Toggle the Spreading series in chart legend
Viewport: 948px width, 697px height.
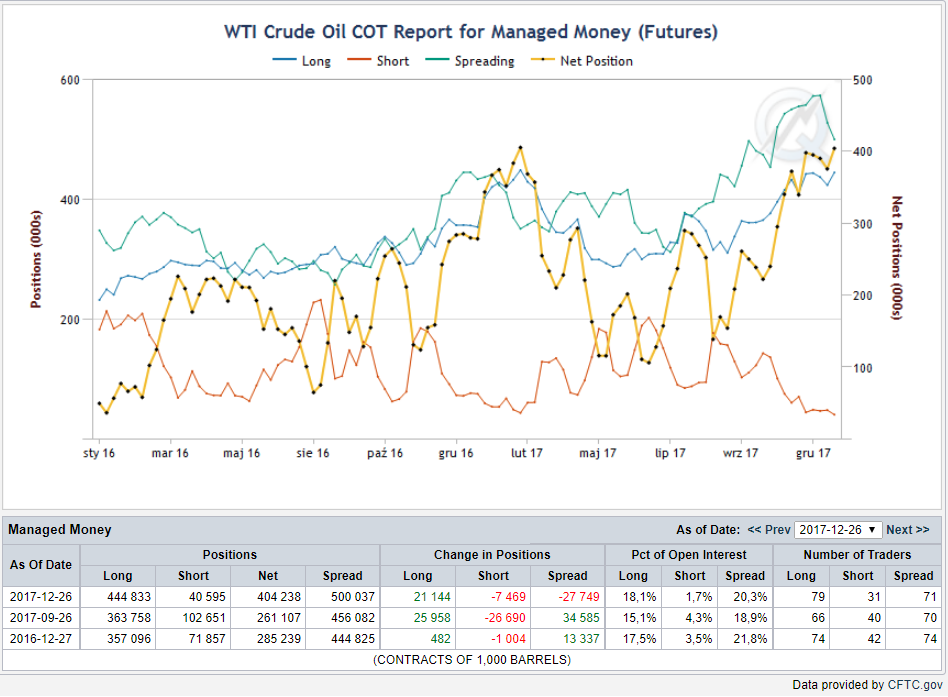point(470,61)
